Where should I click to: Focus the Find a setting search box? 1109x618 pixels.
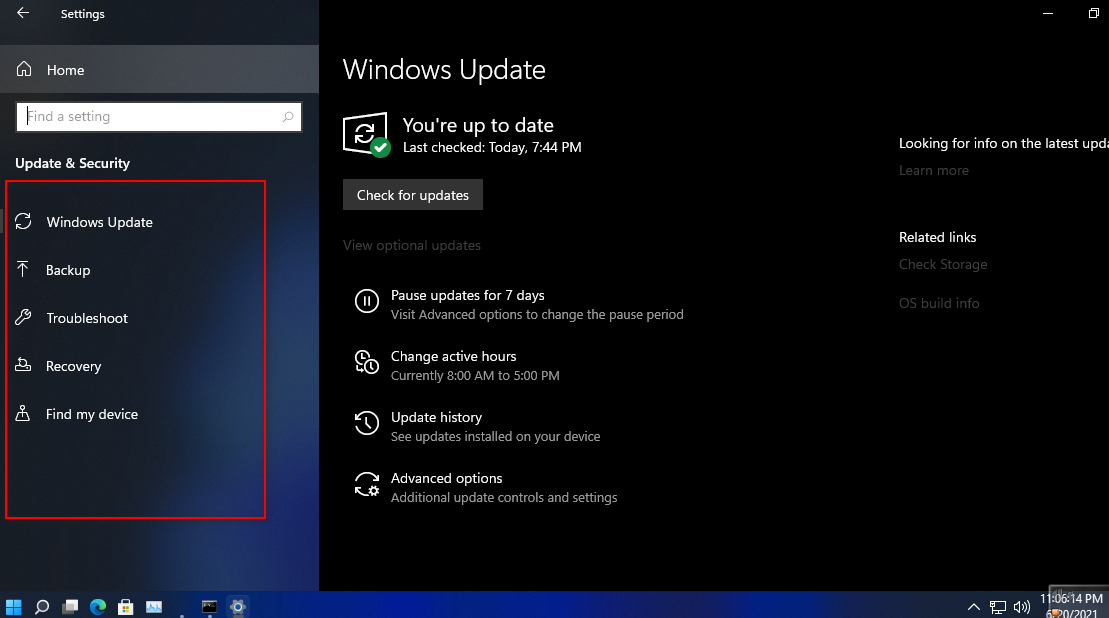pyautogui.click(x=159, y=117)
